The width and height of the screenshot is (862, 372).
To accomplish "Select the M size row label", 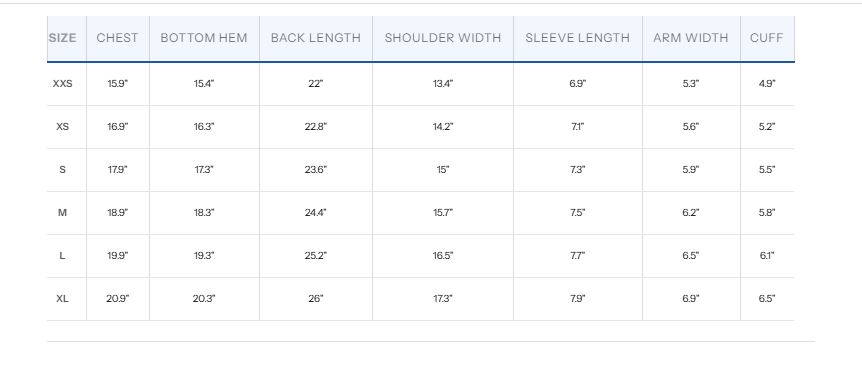I will click(x=62, y=213).
